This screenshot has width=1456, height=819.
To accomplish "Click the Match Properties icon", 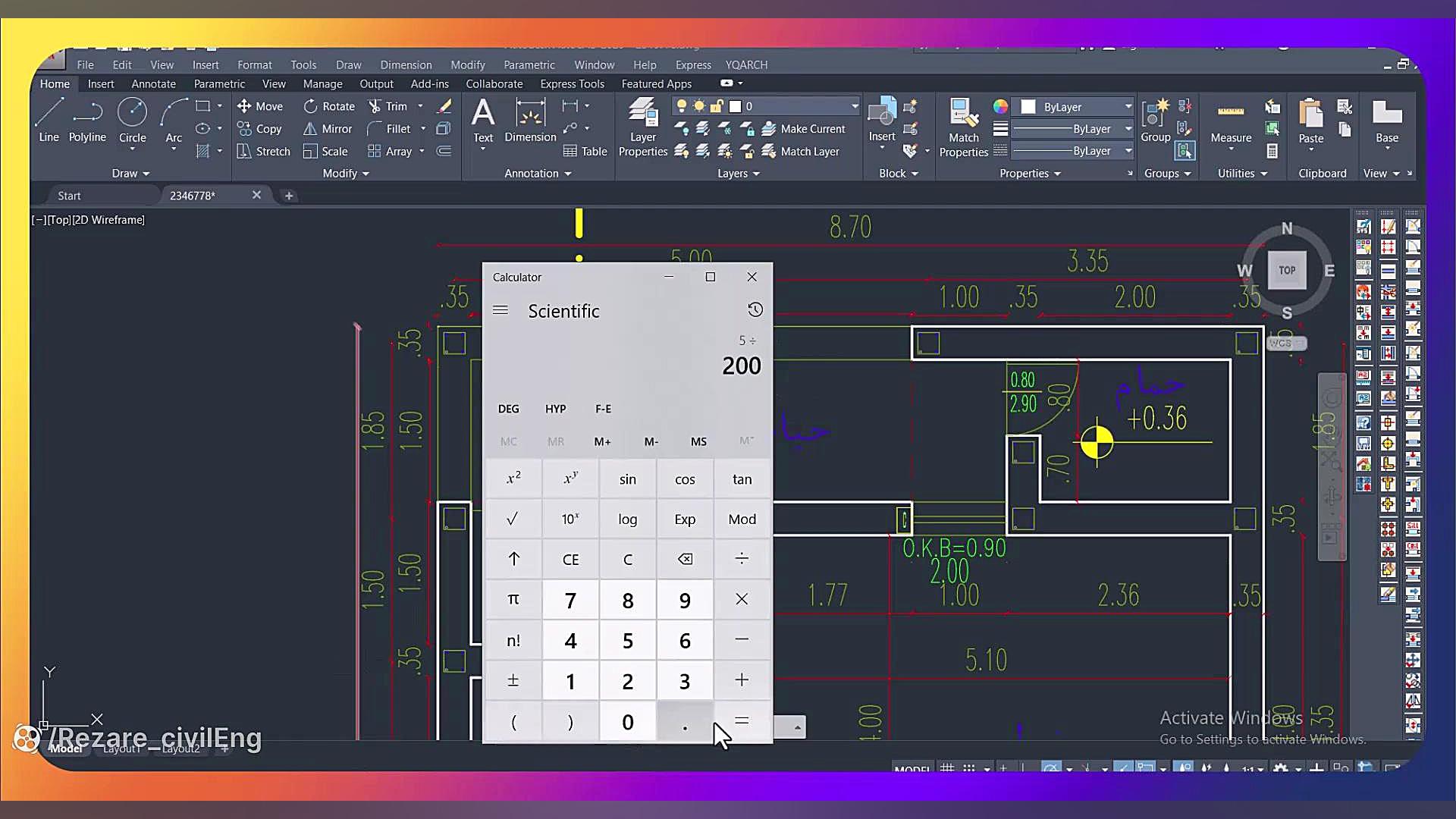I will [x=963, y=126].
